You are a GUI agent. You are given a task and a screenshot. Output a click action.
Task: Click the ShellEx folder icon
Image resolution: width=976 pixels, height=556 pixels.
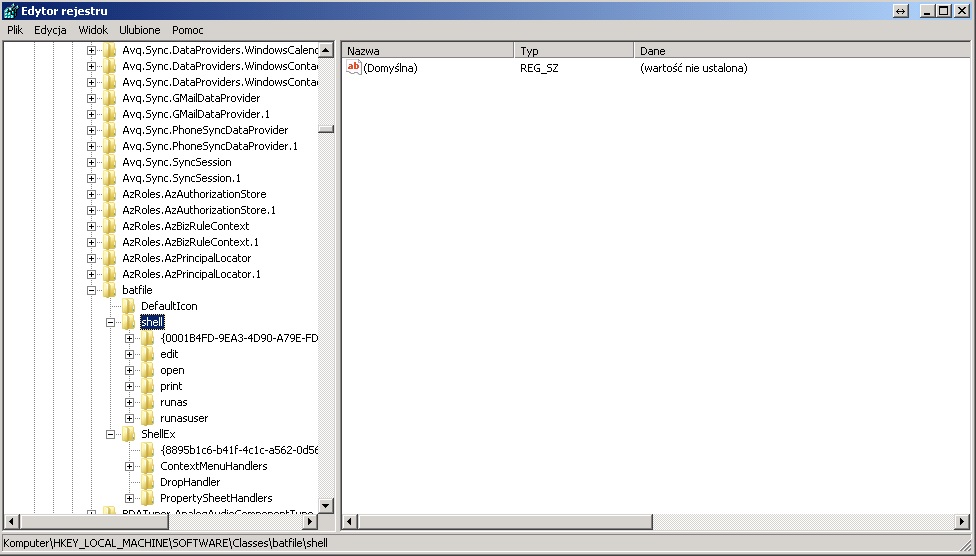click(128, 434)
